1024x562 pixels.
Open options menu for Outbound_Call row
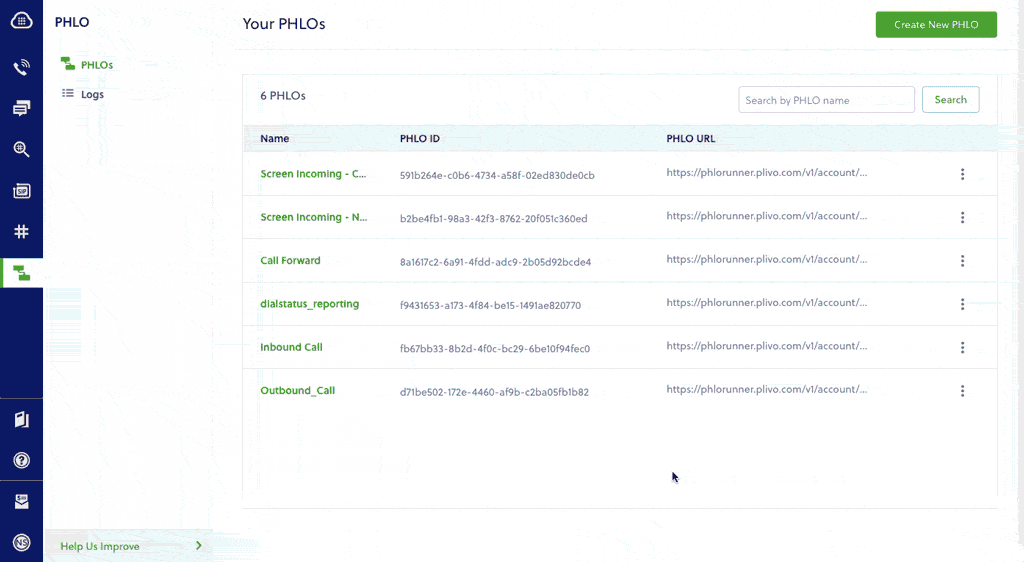point(962,391)
